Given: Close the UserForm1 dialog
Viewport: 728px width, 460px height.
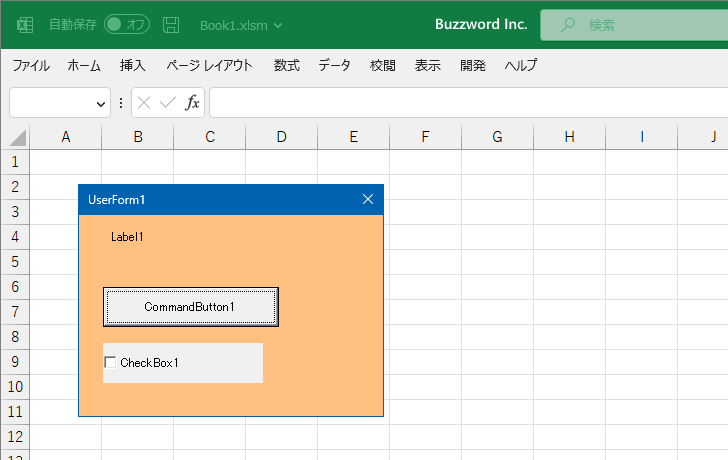Looking at the screenshot, I should pos(368,200).
